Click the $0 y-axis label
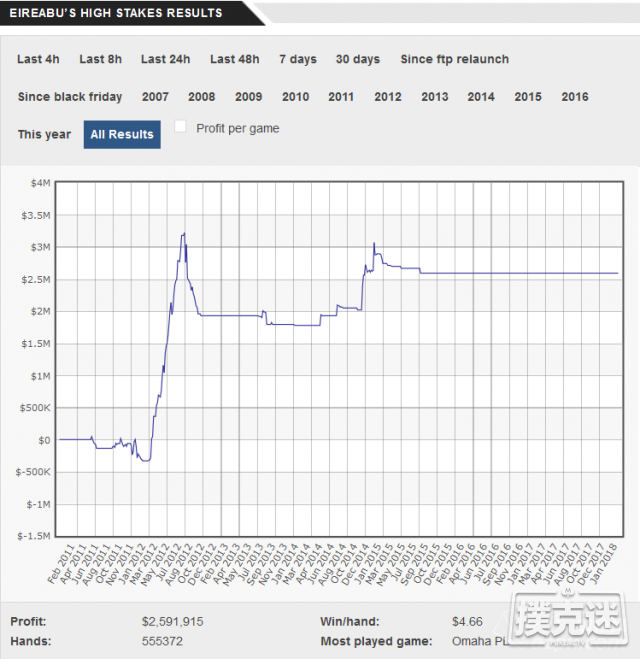The image size is (640, 659). pyautogui.click(x=44, y=440)
